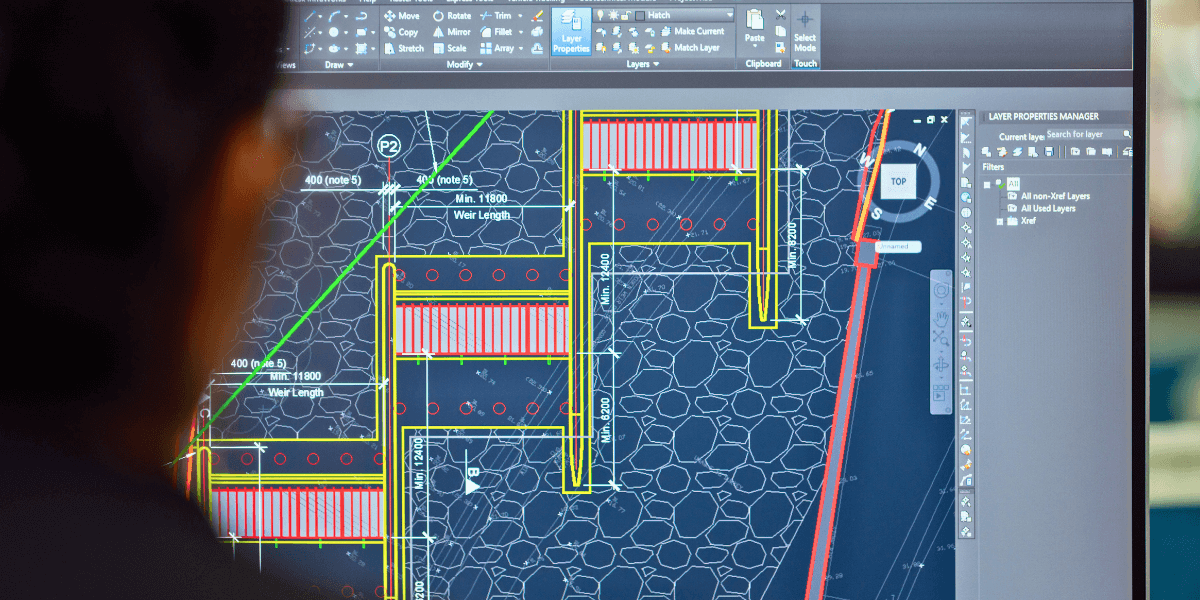Image resolution: width=1200 pixels, height=600 pixels.
Task: Click the Cut scissors icon in Clipboard
Action: 780,16
